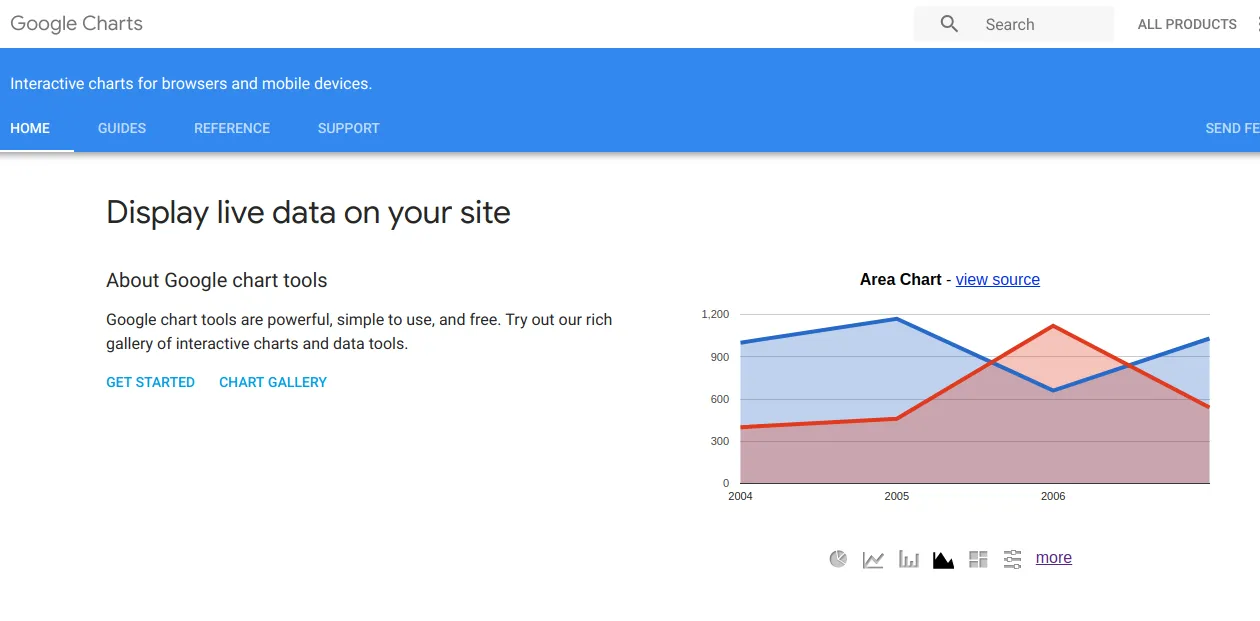
Task: Switch to the GUIDES tab
Action: tap(121, 128)
